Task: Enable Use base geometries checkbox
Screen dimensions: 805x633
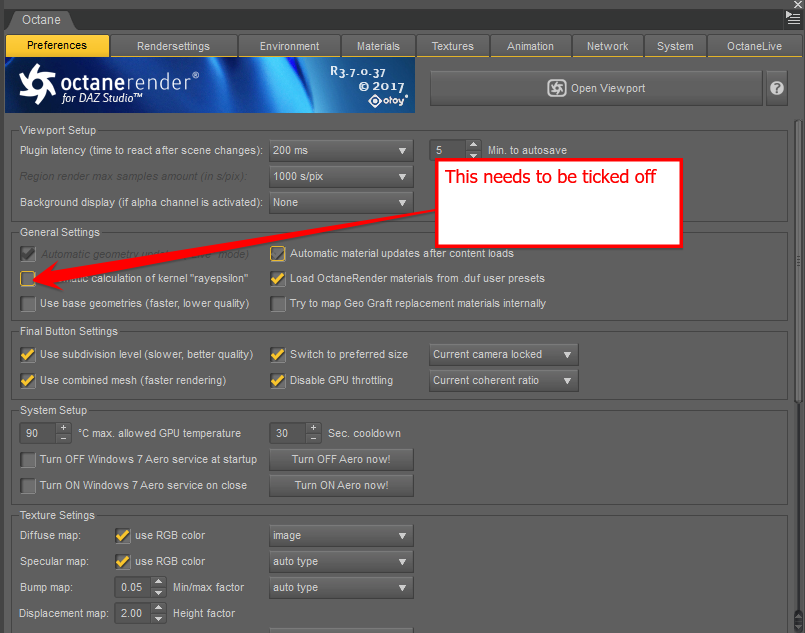Action: pos(28,303)
